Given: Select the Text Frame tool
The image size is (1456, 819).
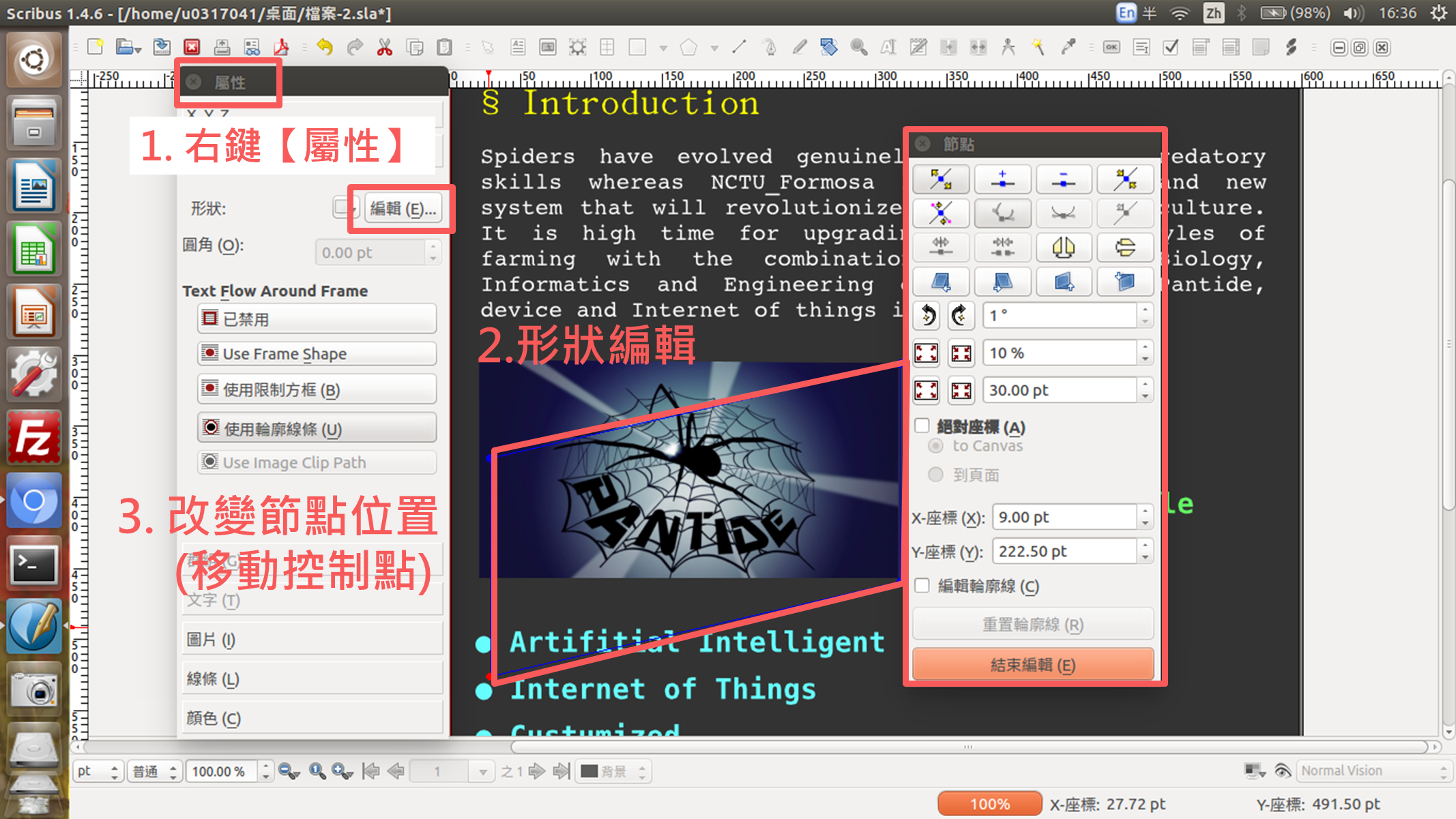Looking at the screenshot, I should coord(518,47).
